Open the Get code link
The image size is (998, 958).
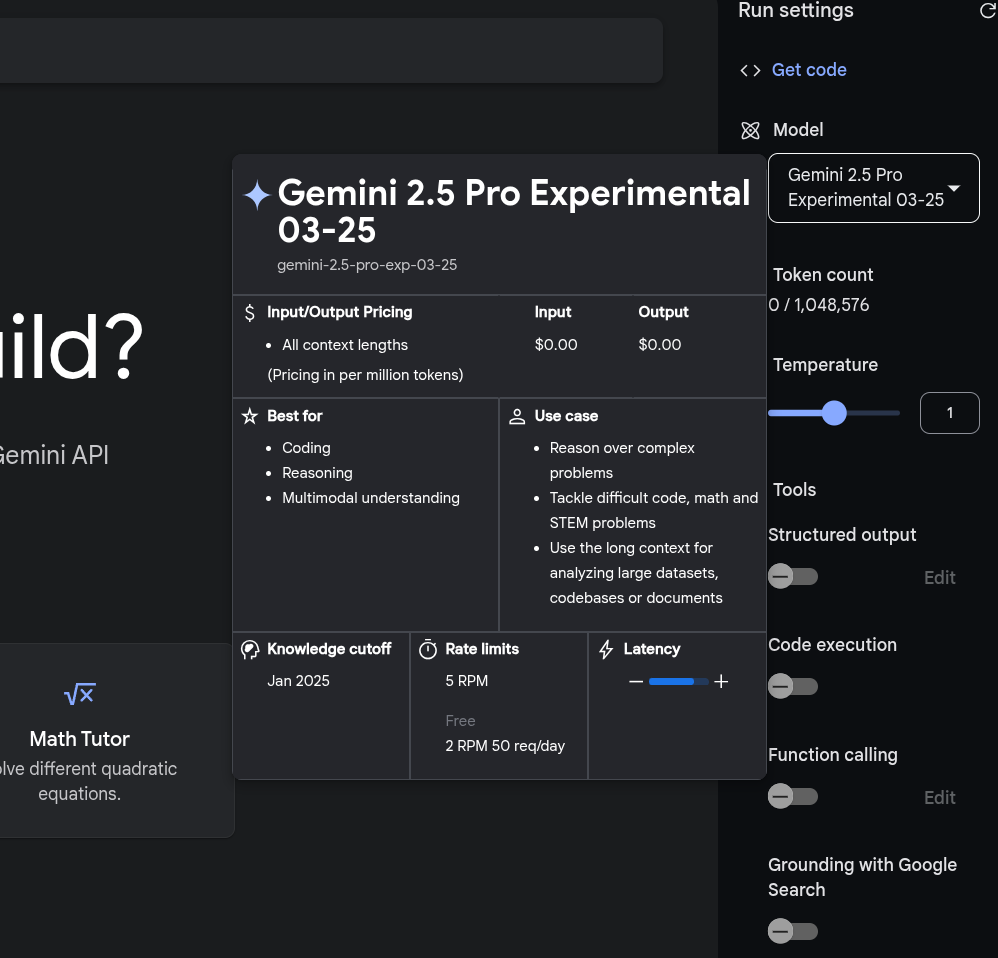tap(809, 70)
